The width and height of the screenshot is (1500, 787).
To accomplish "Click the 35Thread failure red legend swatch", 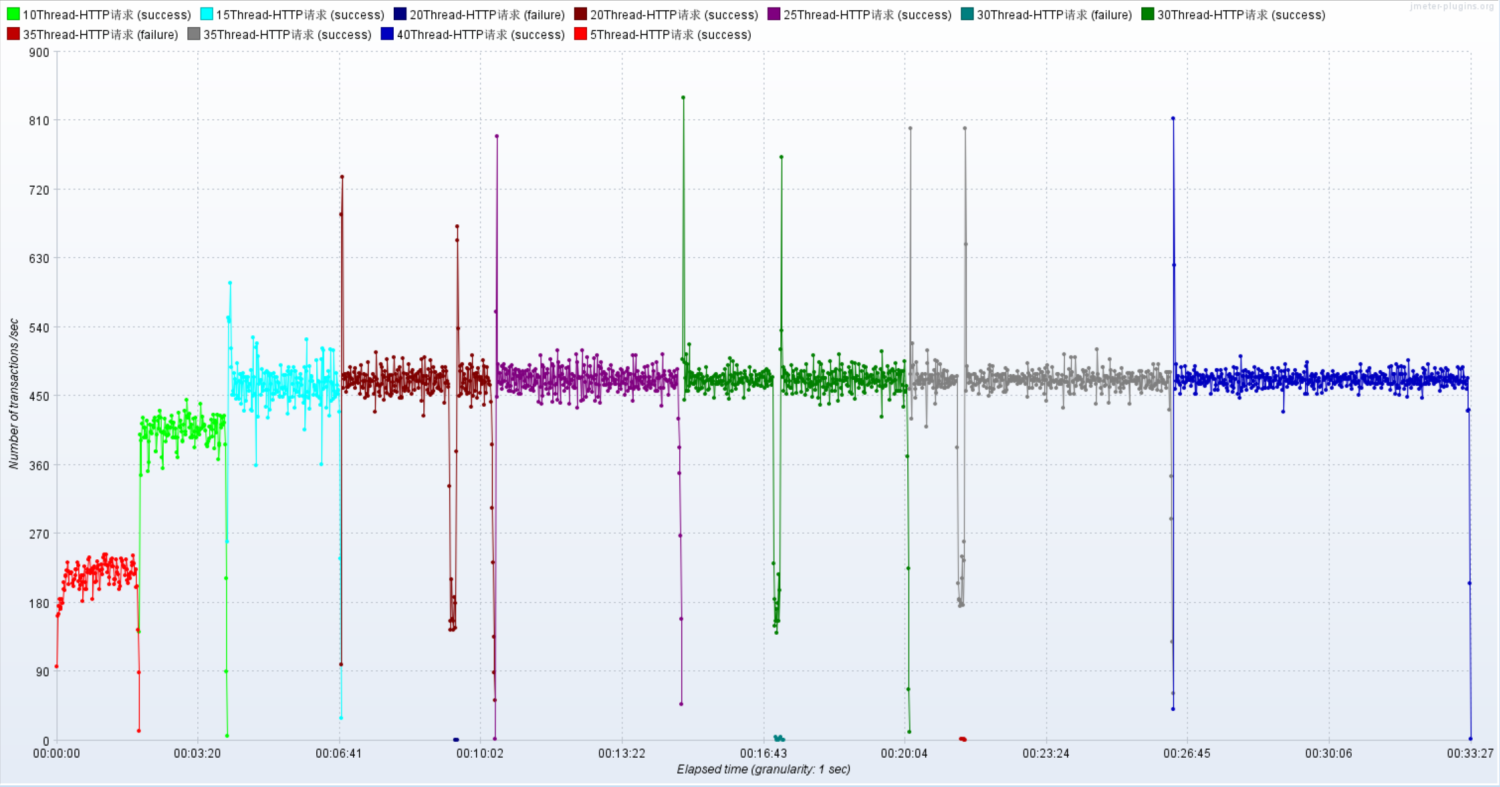I will [x=13, y=34].
